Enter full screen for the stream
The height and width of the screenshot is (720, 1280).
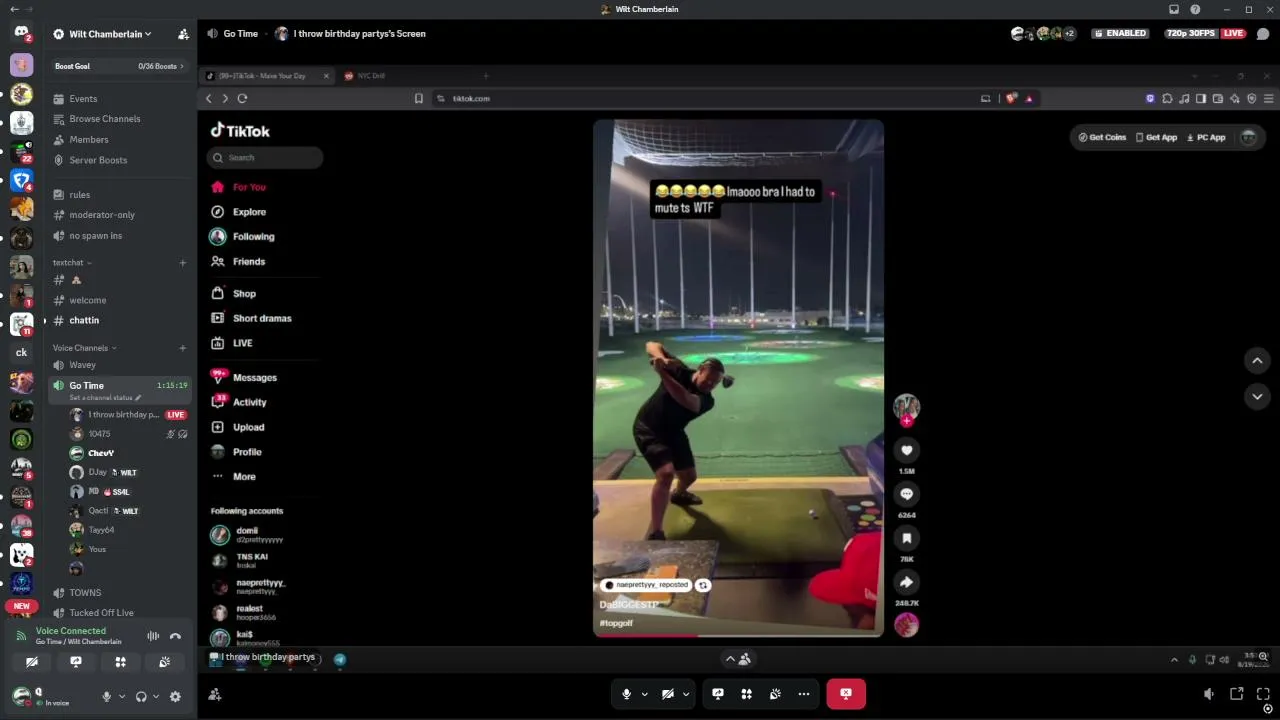(x=1264, y=694)
